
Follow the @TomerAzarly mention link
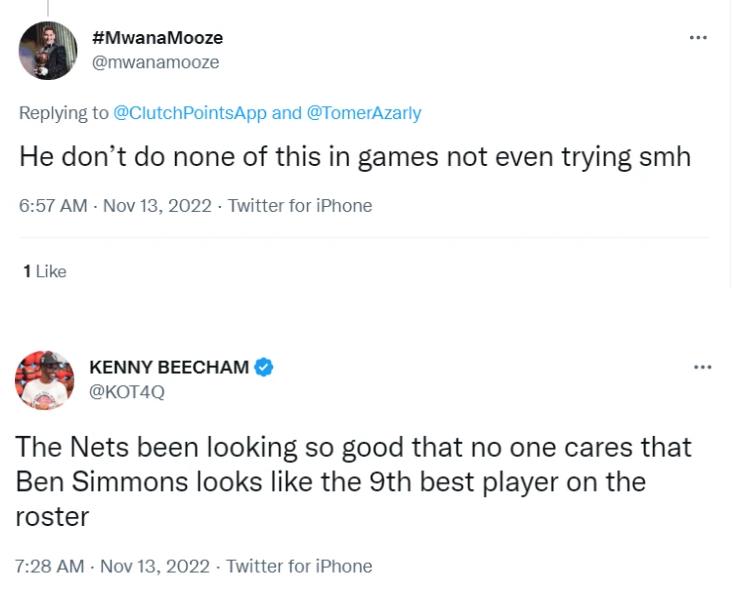click(364, 113)
